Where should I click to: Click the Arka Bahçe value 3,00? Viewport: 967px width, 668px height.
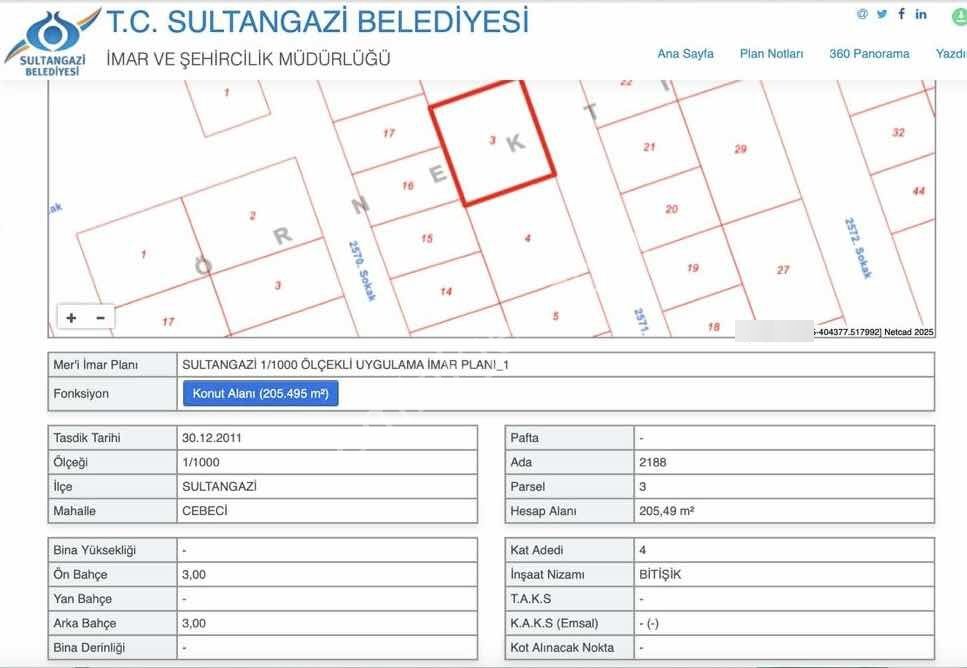(194, 623)
